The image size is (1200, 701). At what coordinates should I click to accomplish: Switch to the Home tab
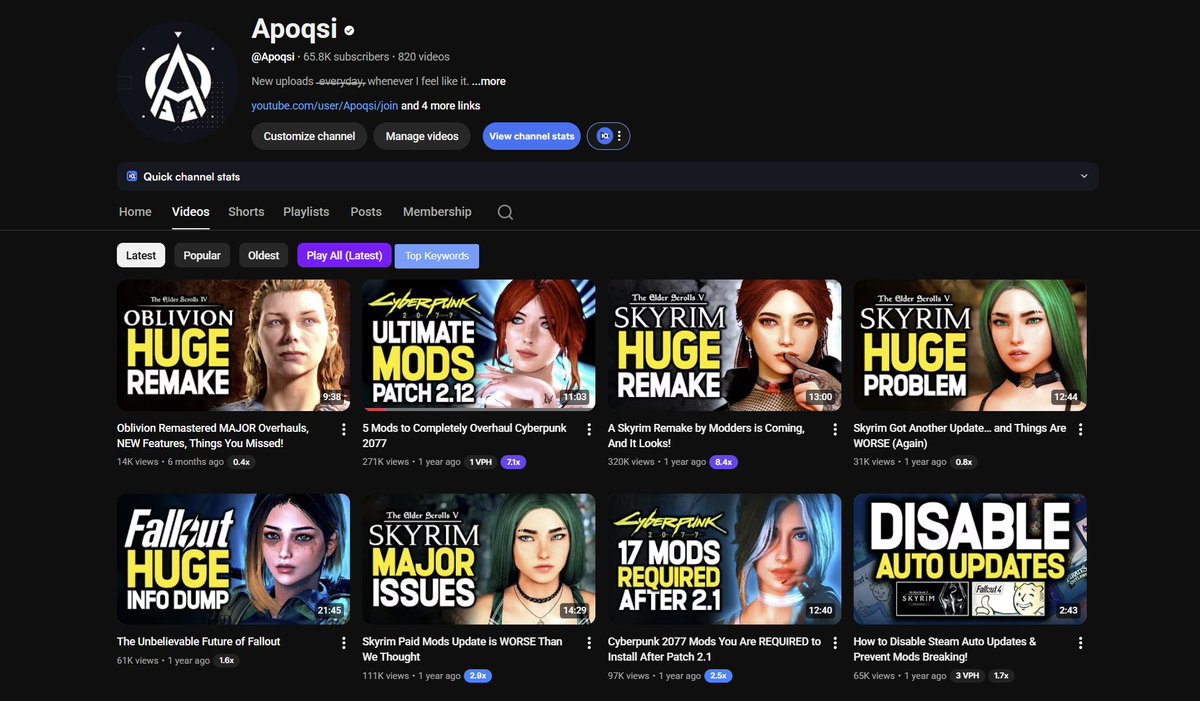(x=135, y=212)
